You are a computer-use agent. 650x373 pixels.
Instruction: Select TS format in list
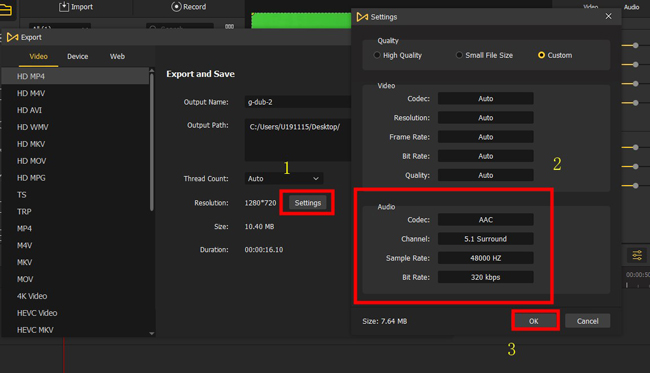[x=75, y=195]
